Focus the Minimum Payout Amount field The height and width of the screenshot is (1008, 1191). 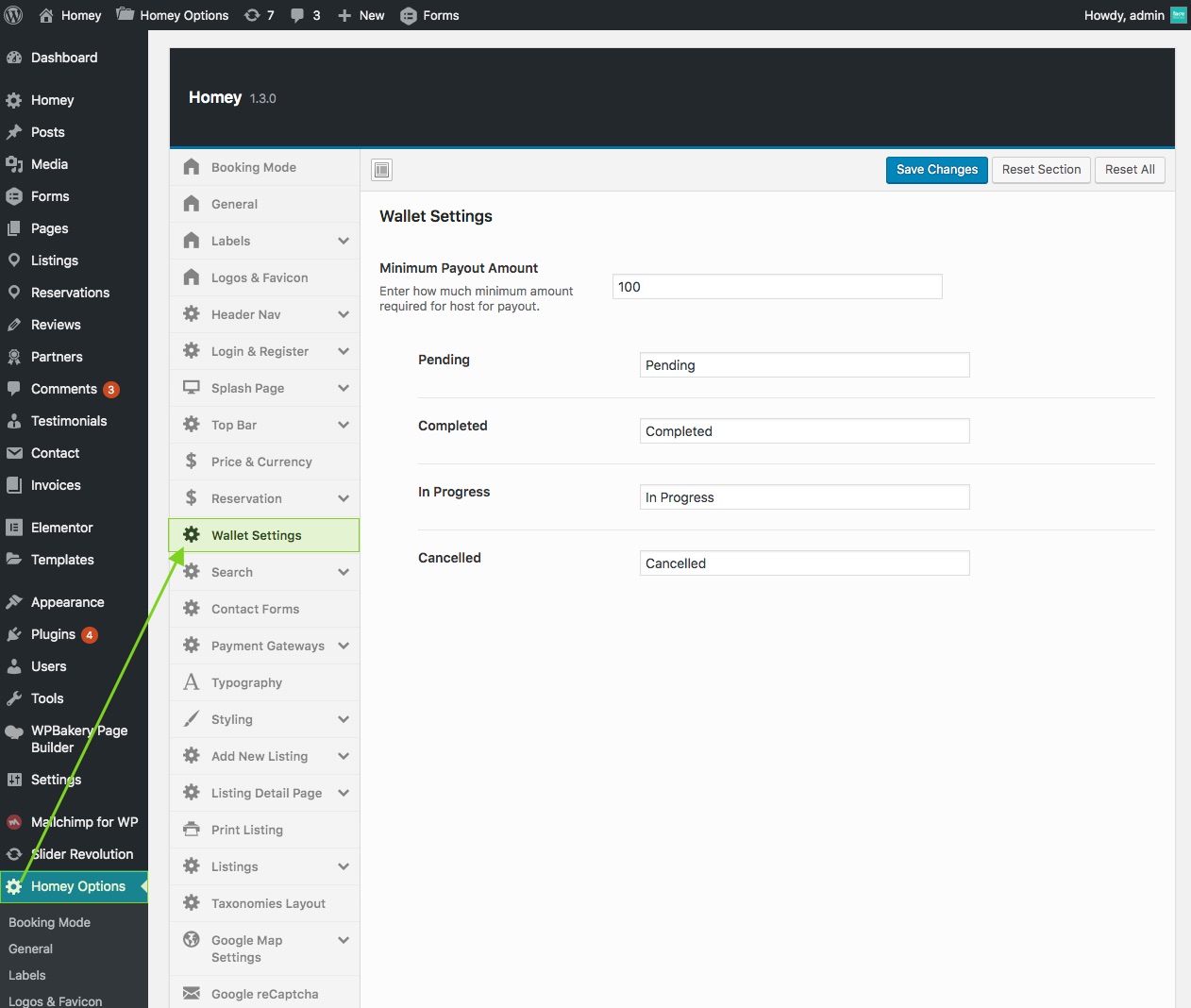point(778,287)
